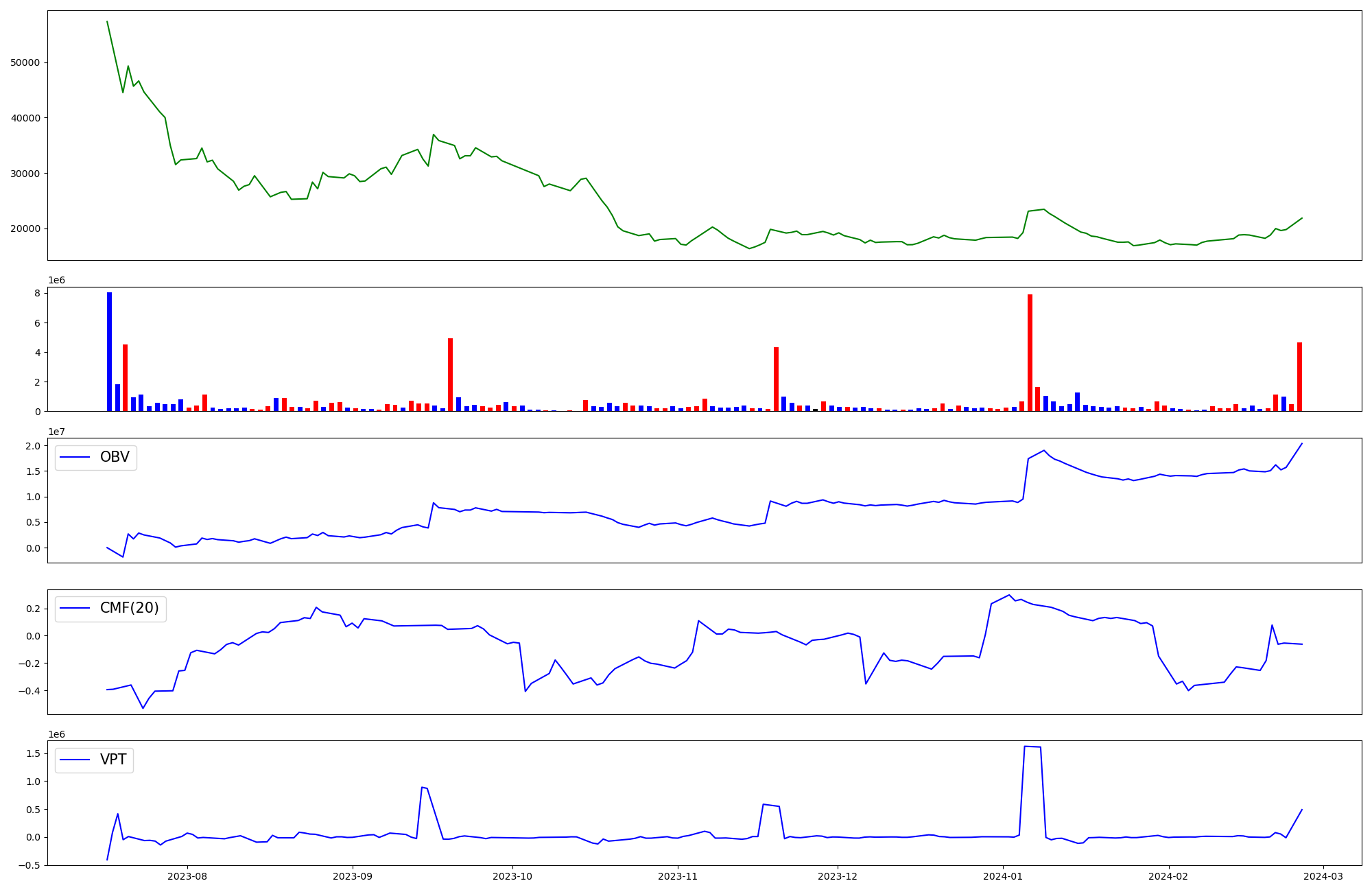The height and width of the screenshot is (892, 1372).
Task: Click the VPT legend label
Action: (x=113, y=760)
